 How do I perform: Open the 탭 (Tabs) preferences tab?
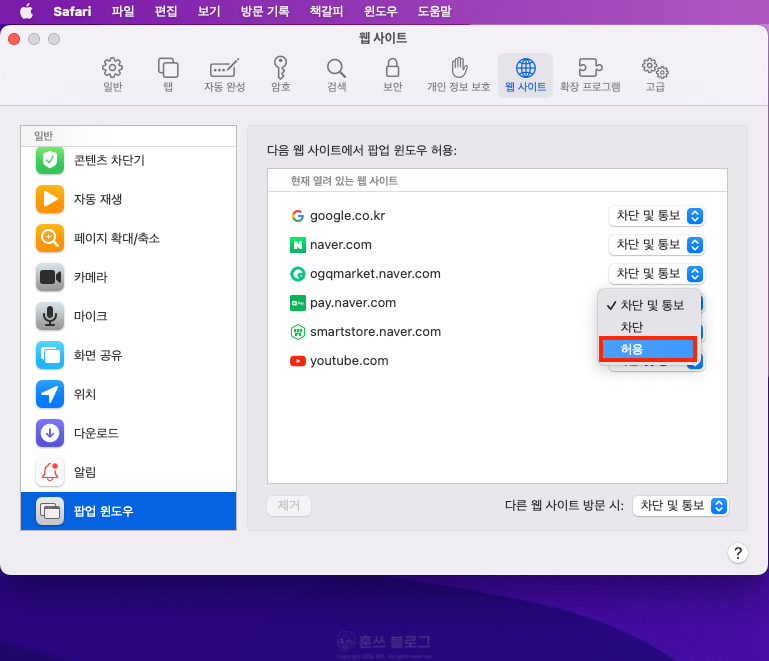(168, 75)
